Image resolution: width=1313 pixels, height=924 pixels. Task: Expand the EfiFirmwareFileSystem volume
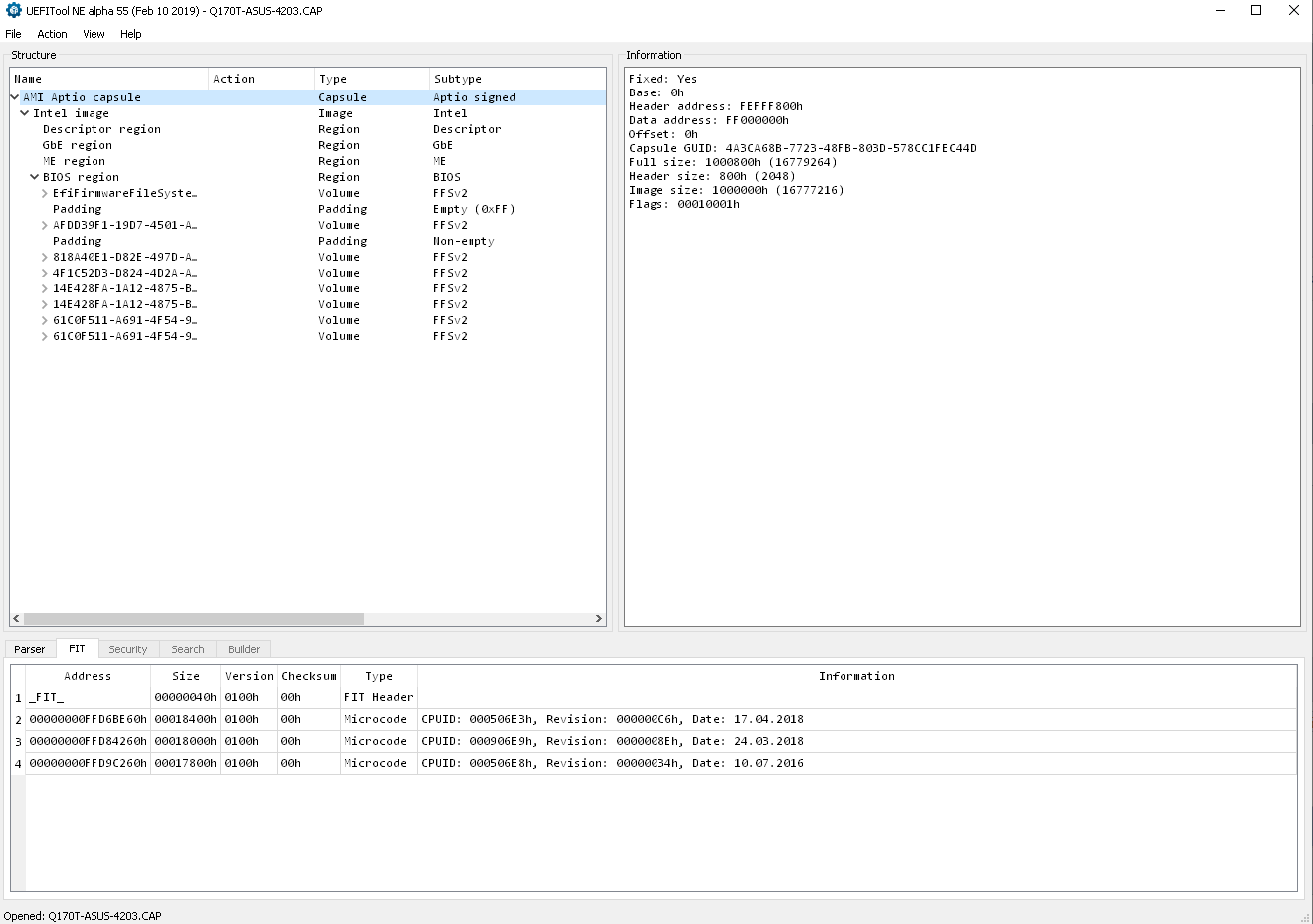(x=45, y=193)
